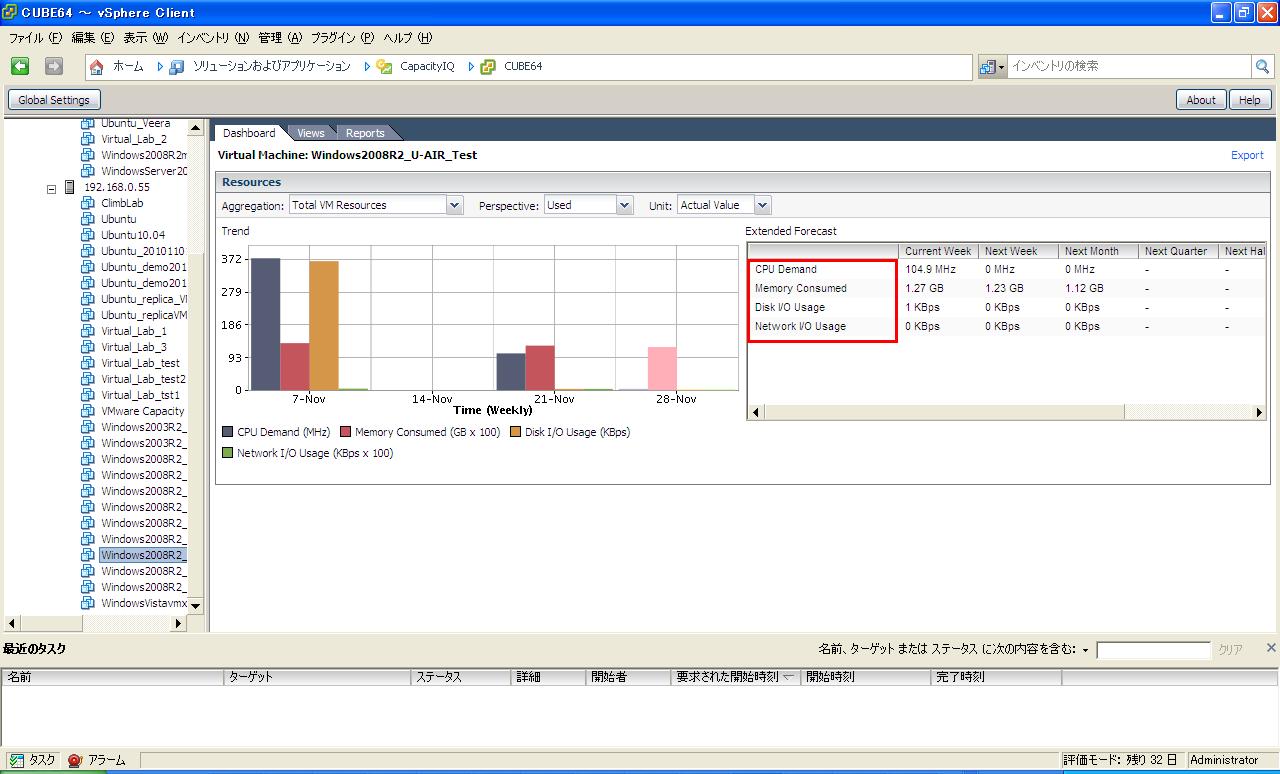Click the Ubuntu VM icon
1280x774 pixels.
(x=88, y=219)
